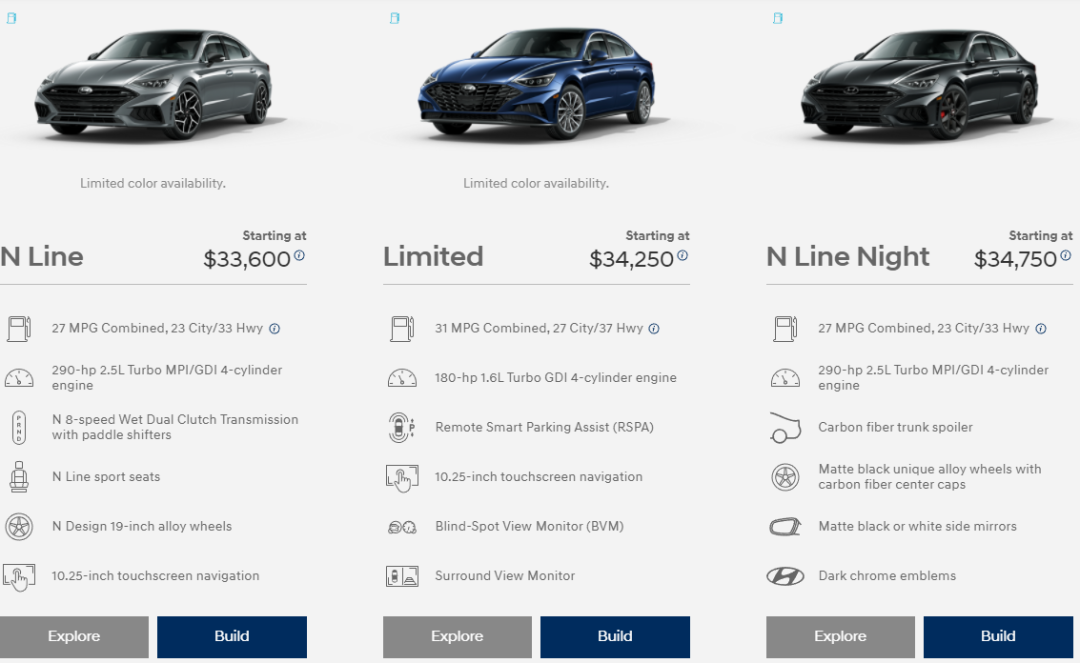Click carbon fiber trunk spoiler icon
Screen dimensions: 1080x663
(785, 427)
